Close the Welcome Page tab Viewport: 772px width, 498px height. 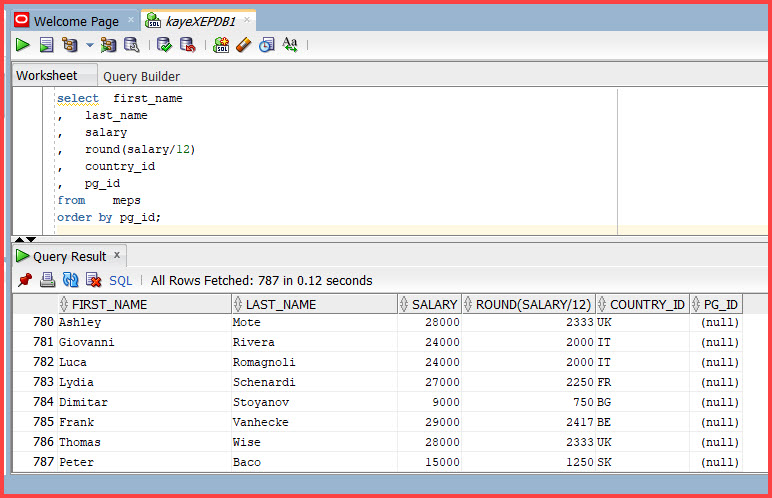click(131, 20)
